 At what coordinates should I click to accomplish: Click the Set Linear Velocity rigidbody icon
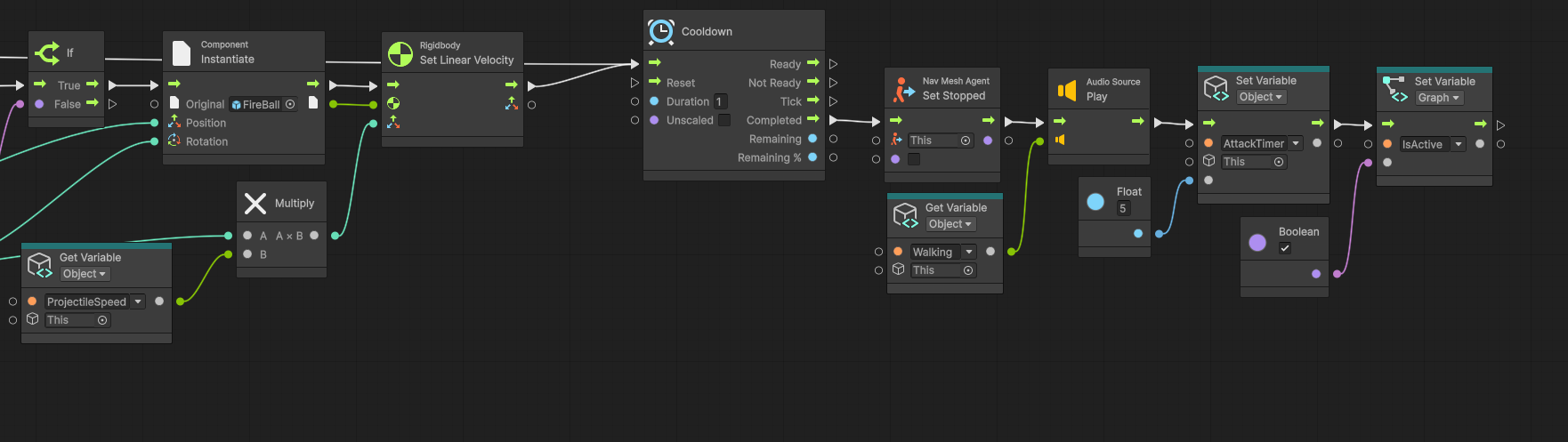point(400,53)
